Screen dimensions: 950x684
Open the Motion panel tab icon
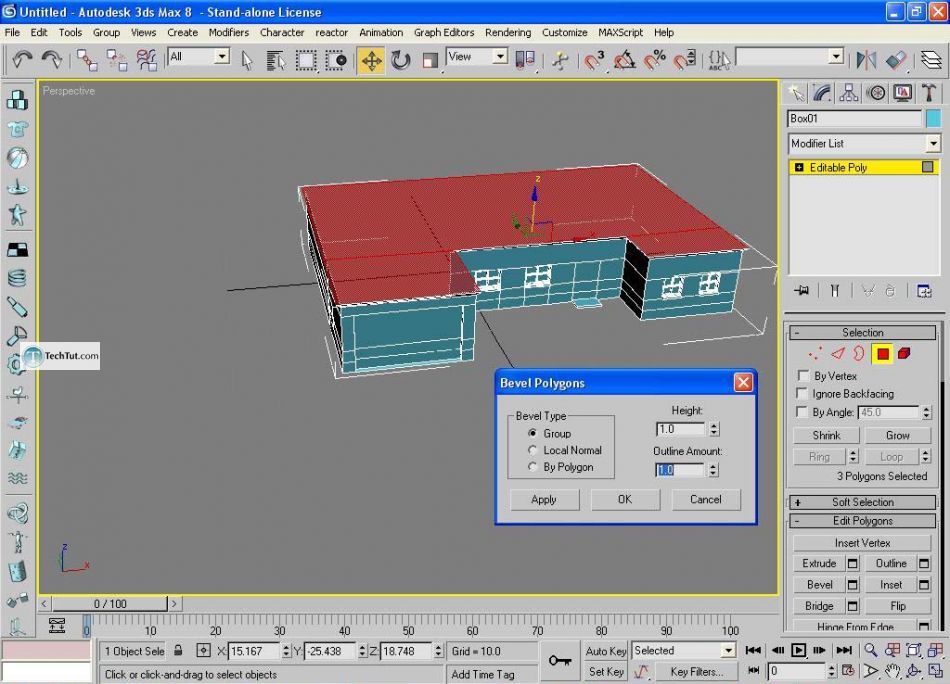(876, 93)
